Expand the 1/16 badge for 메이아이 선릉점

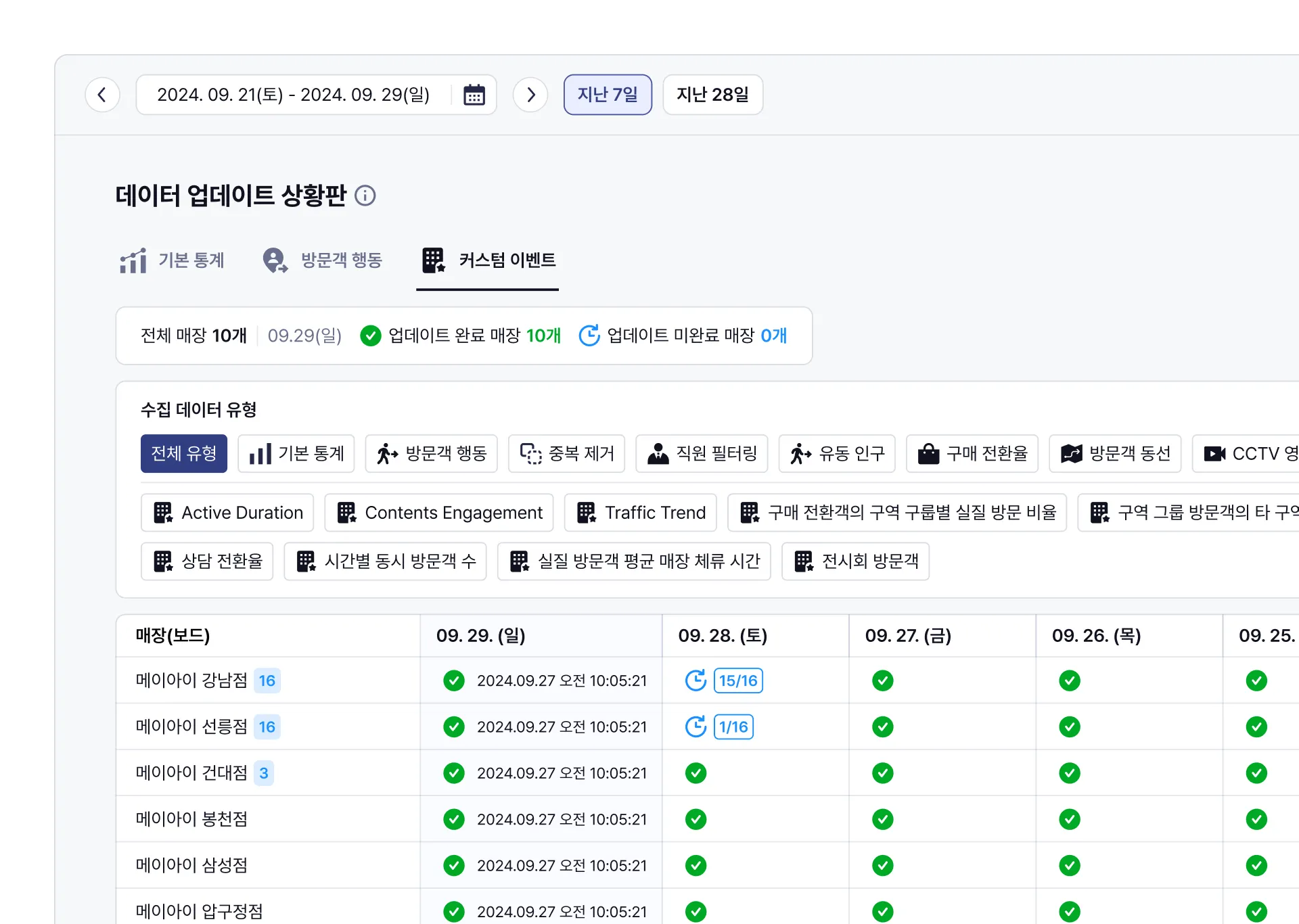point(733,726)
